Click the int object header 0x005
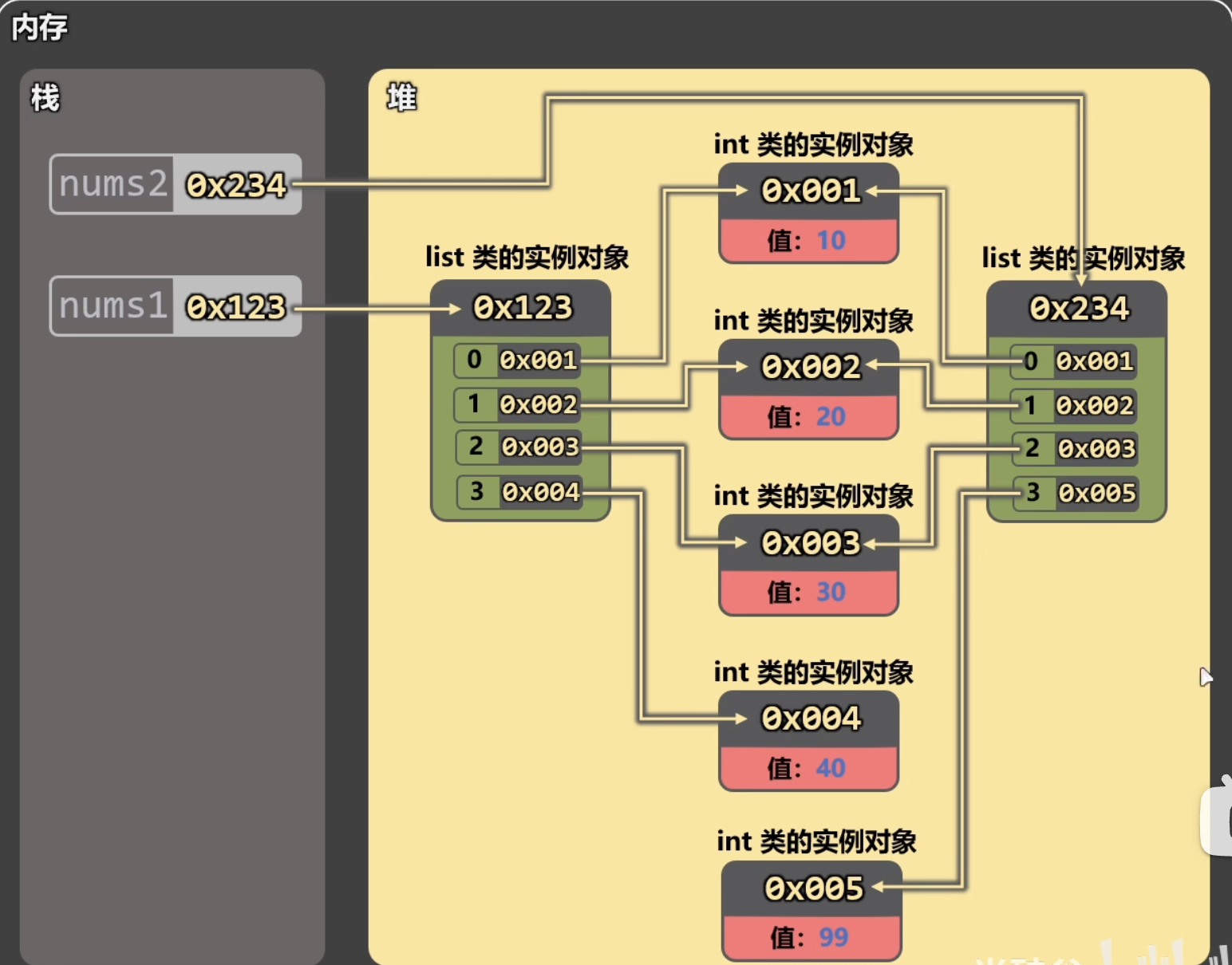The height and width of the screenshot is (965, 1232). (812, 888)
